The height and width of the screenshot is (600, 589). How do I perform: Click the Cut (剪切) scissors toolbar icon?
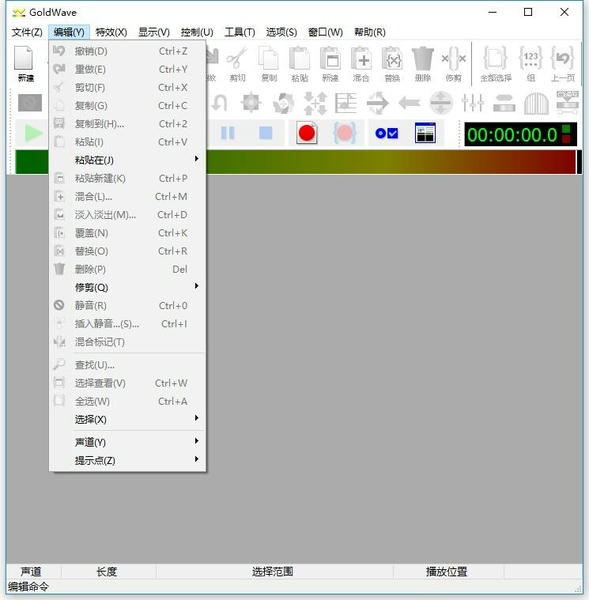click(237, 64)
